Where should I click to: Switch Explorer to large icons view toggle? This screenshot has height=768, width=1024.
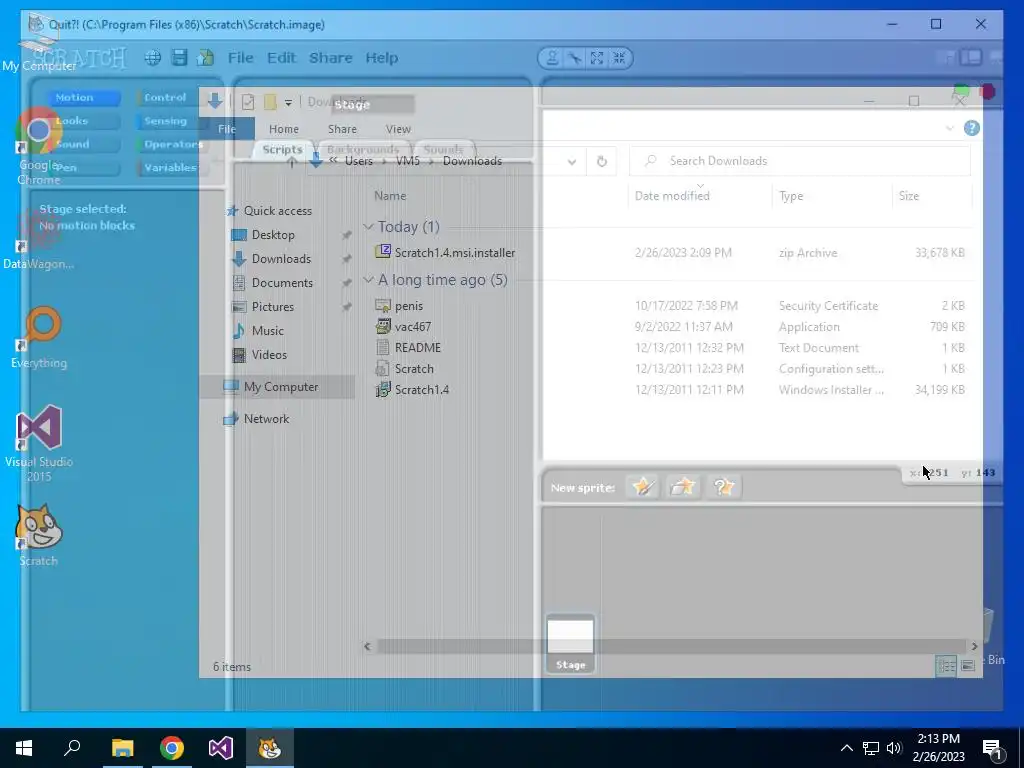click(x=968, y=665)
